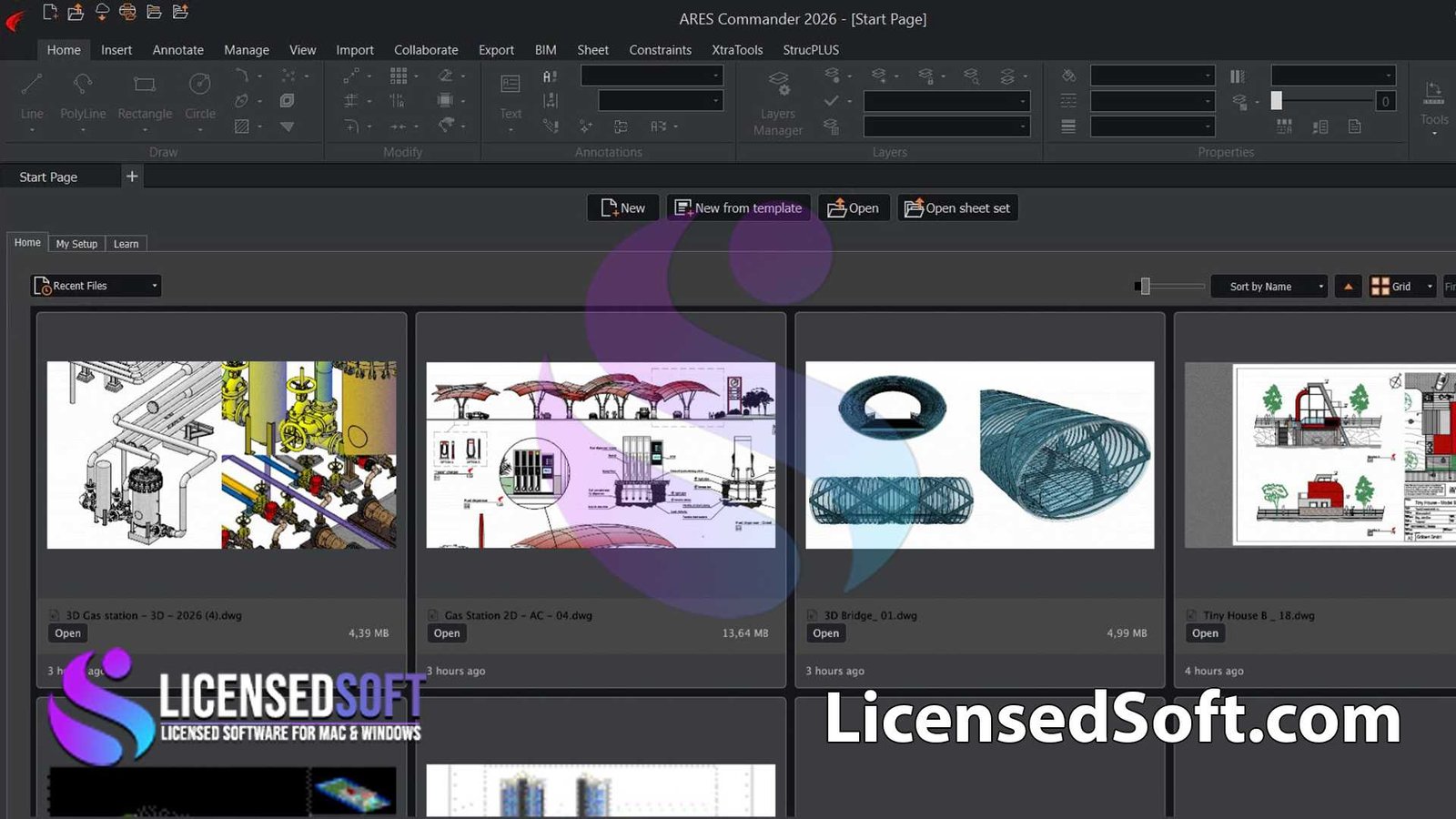Expand the Tools panel dropdown arrow

click(x=1434, y=133)
